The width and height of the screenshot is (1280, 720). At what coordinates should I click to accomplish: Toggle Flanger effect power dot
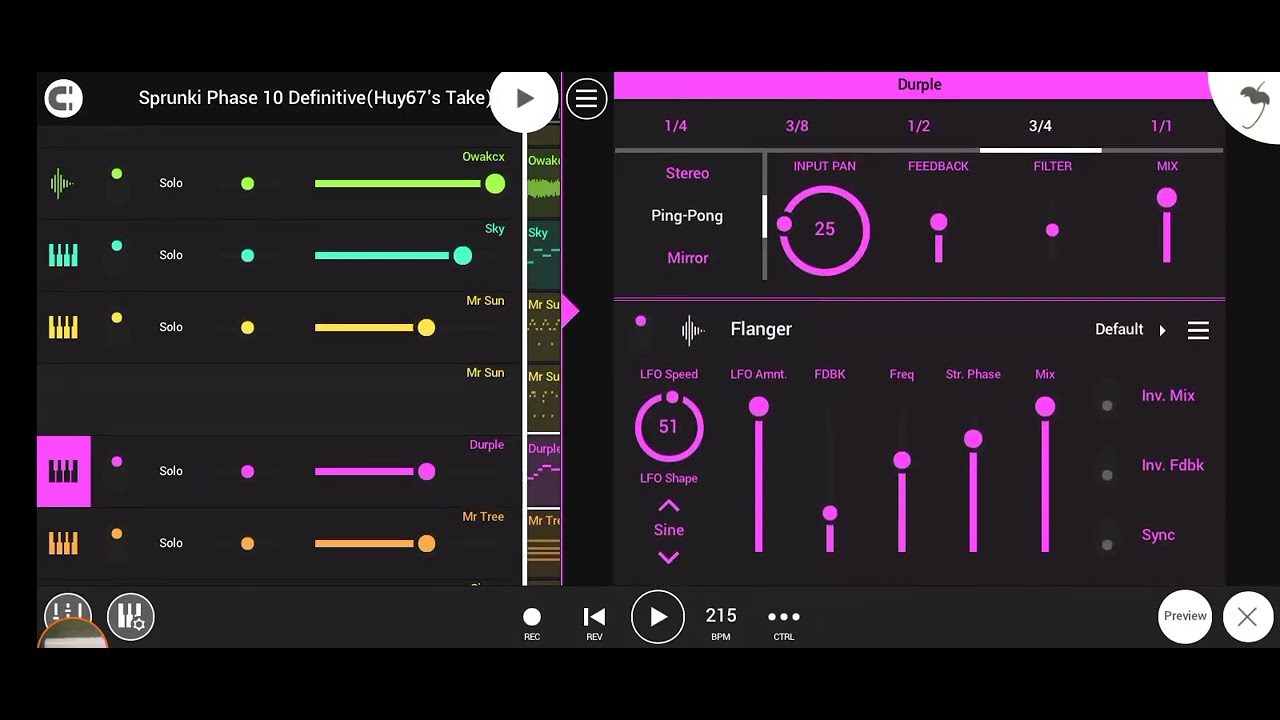[641, 321]
